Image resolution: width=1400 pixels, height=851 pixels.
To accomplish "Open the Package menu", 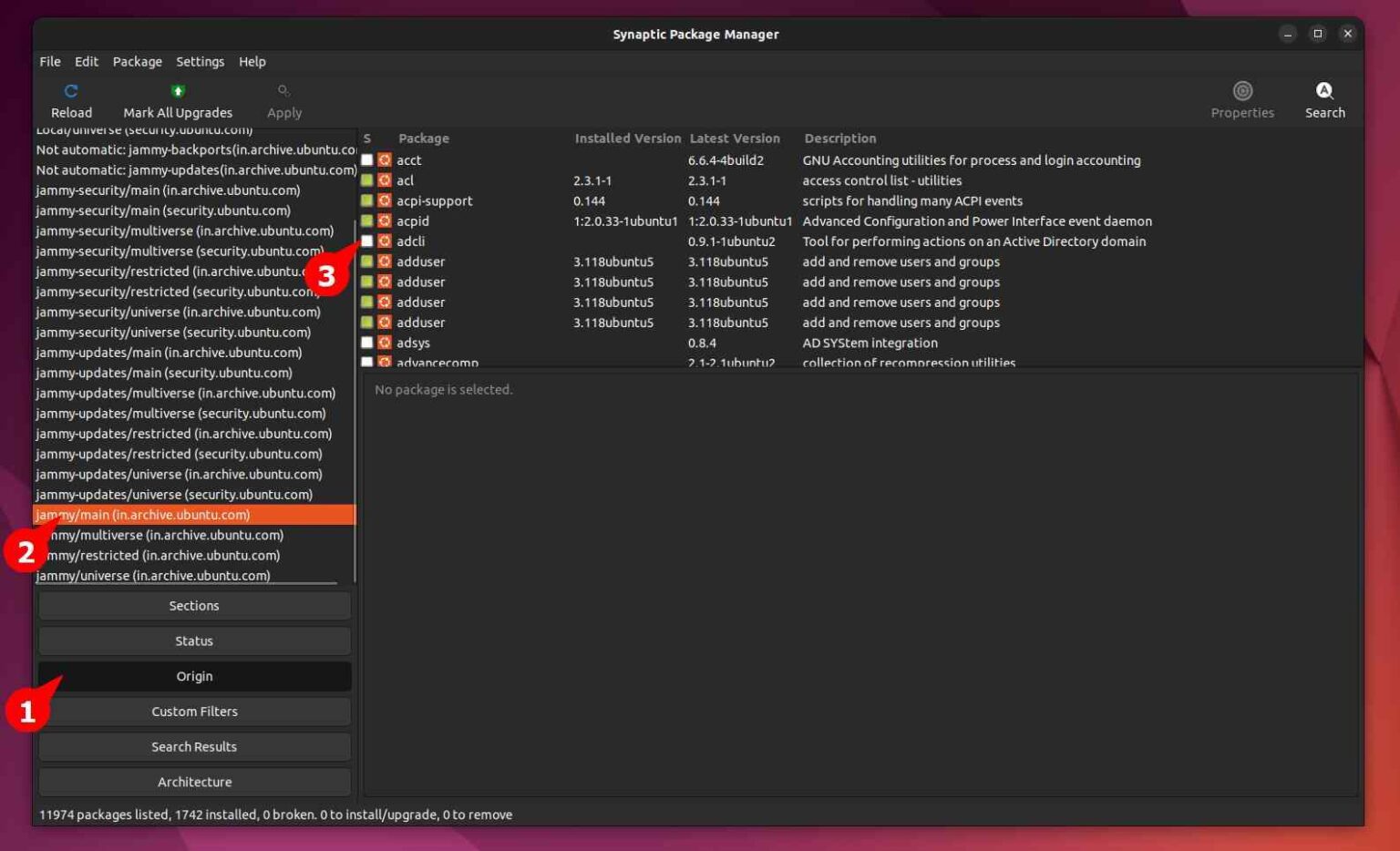I will [137, 61].
